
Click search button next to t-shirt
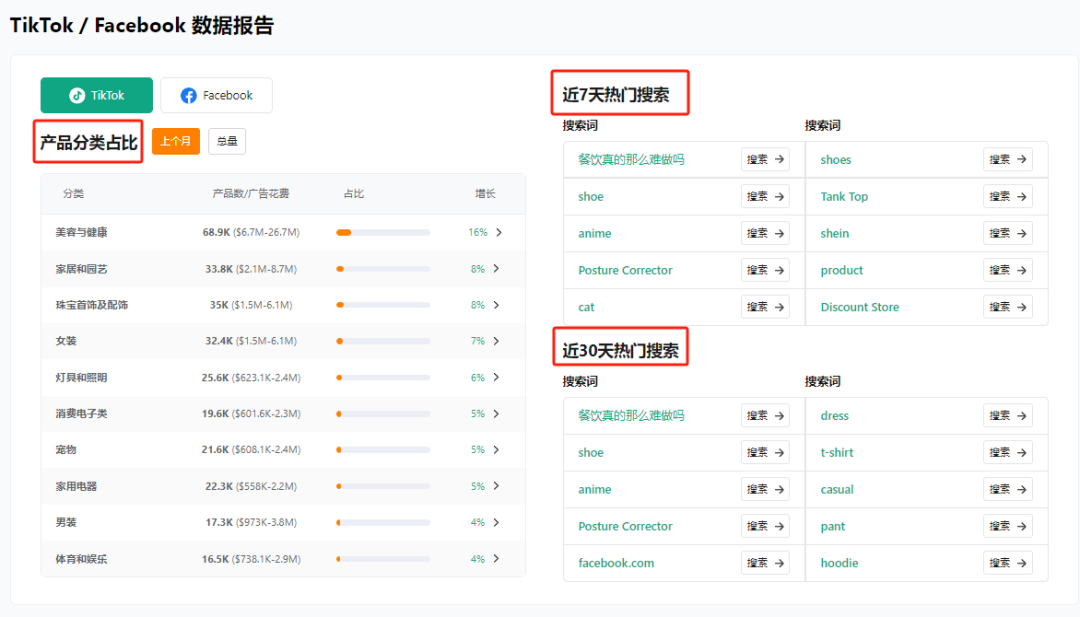[1007, 452]
